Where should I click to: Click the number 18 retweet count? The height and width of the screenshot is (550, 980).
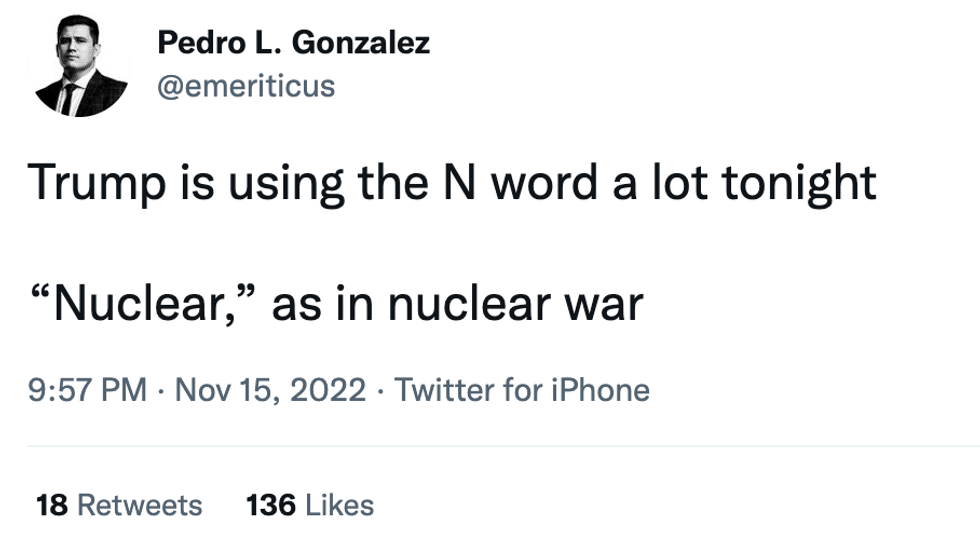click(x=52, y=505)
